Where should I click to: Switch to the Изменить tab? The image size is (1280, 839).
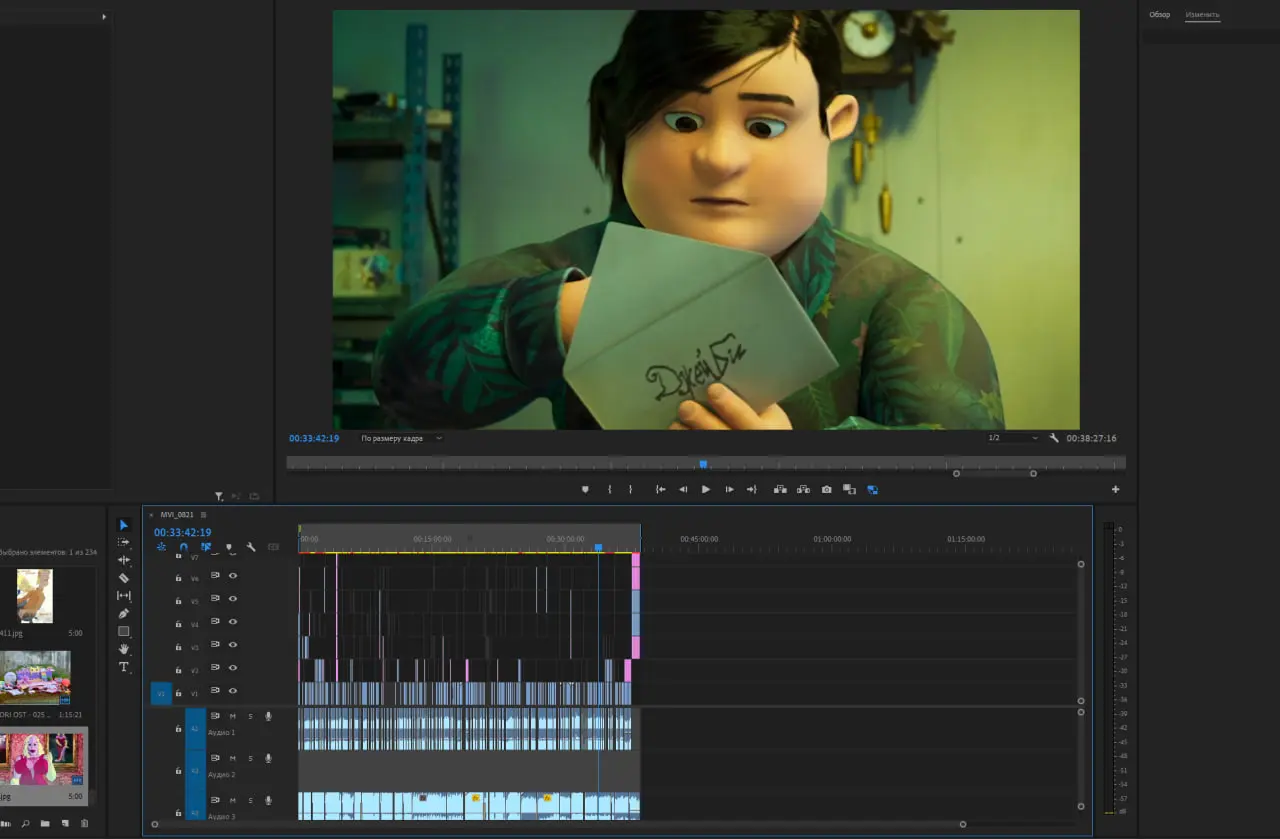[x=1202, y=15]
